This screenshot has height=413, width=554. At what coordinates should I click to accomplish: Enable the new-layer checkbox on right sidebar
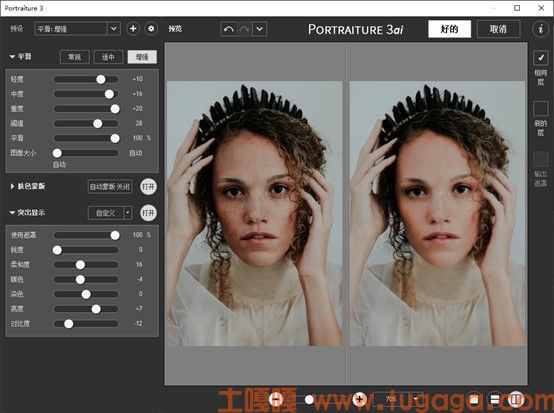click(541, 108)
